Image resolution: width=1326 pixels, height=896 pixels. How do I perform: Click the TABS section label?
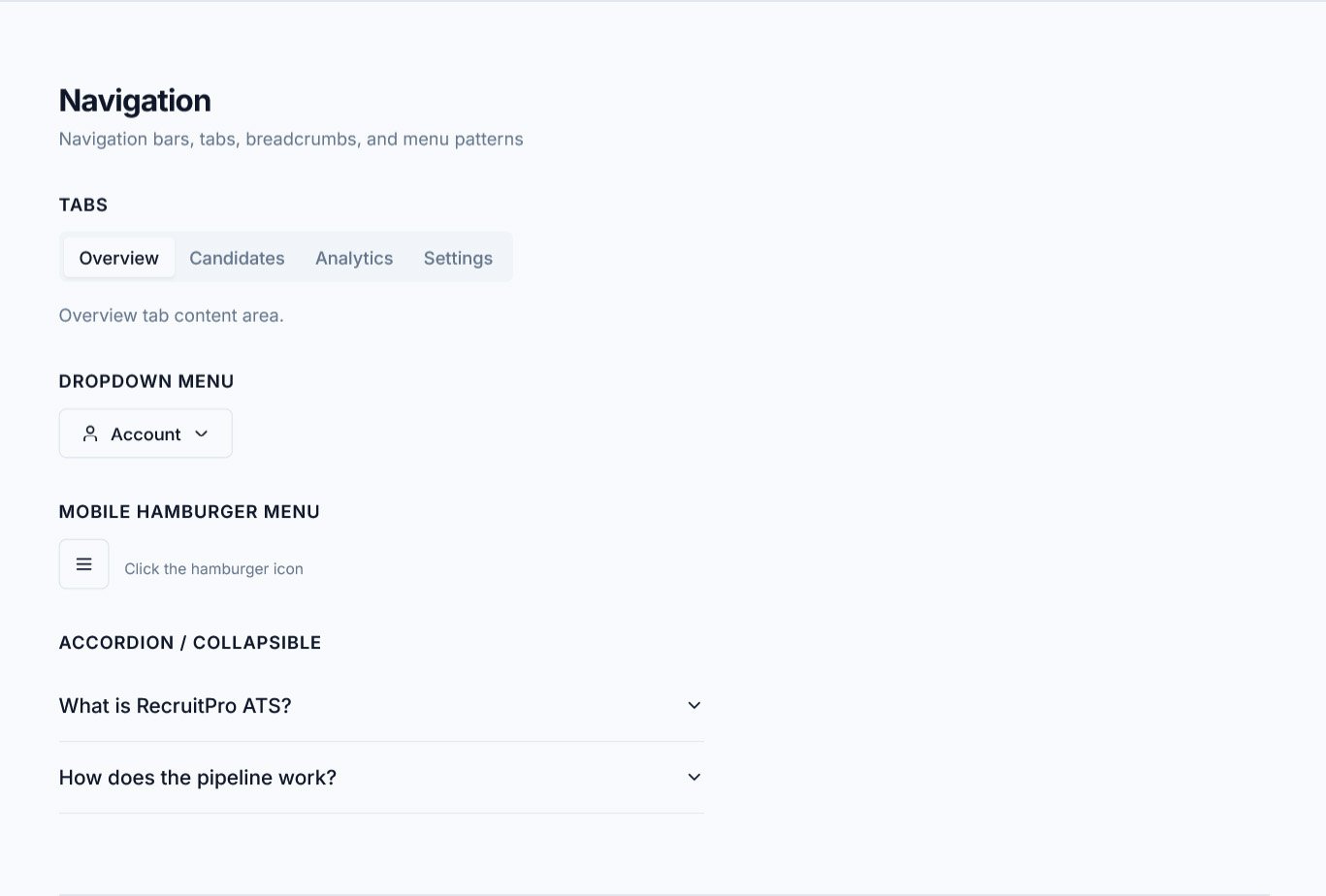tap(83, 205)
